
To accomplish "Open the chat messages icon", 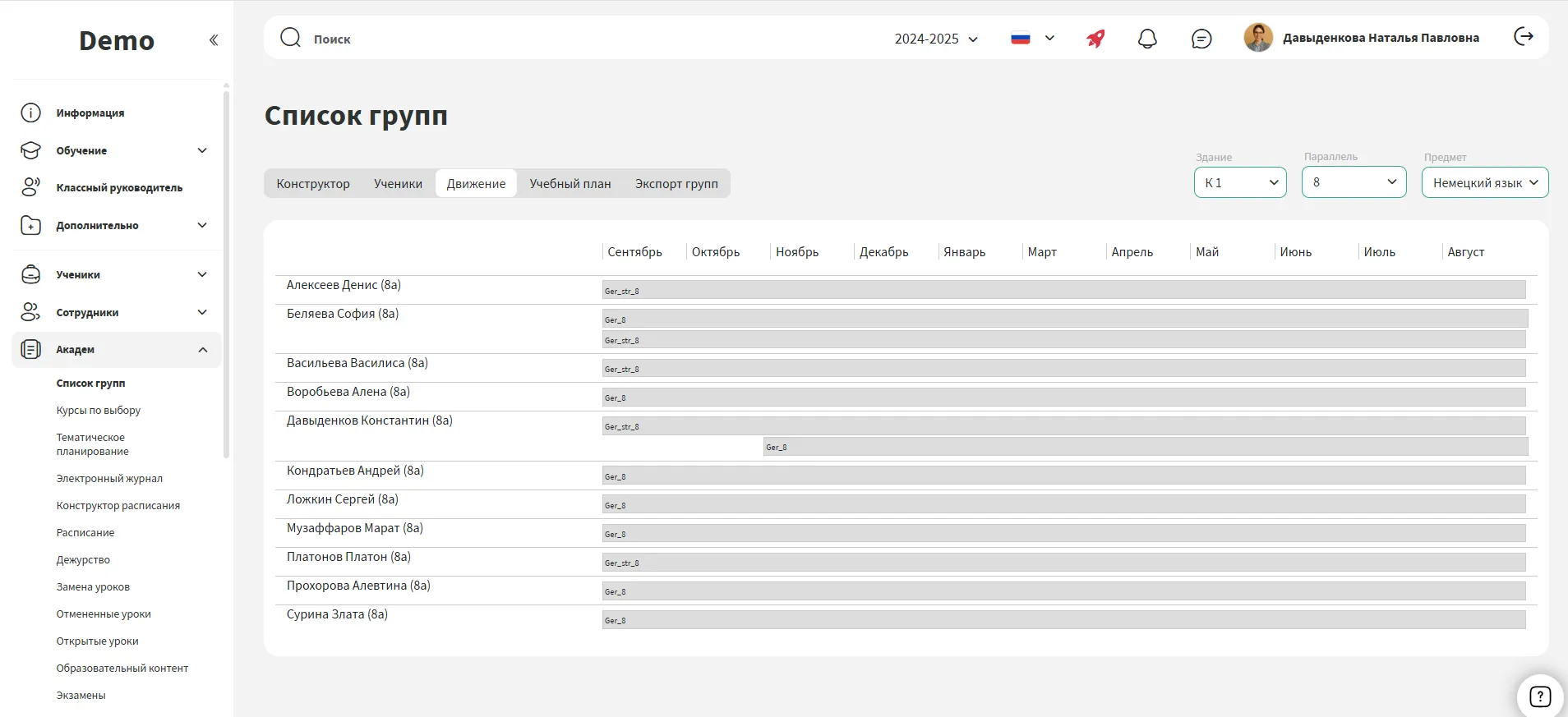I will pos(1201,39).
